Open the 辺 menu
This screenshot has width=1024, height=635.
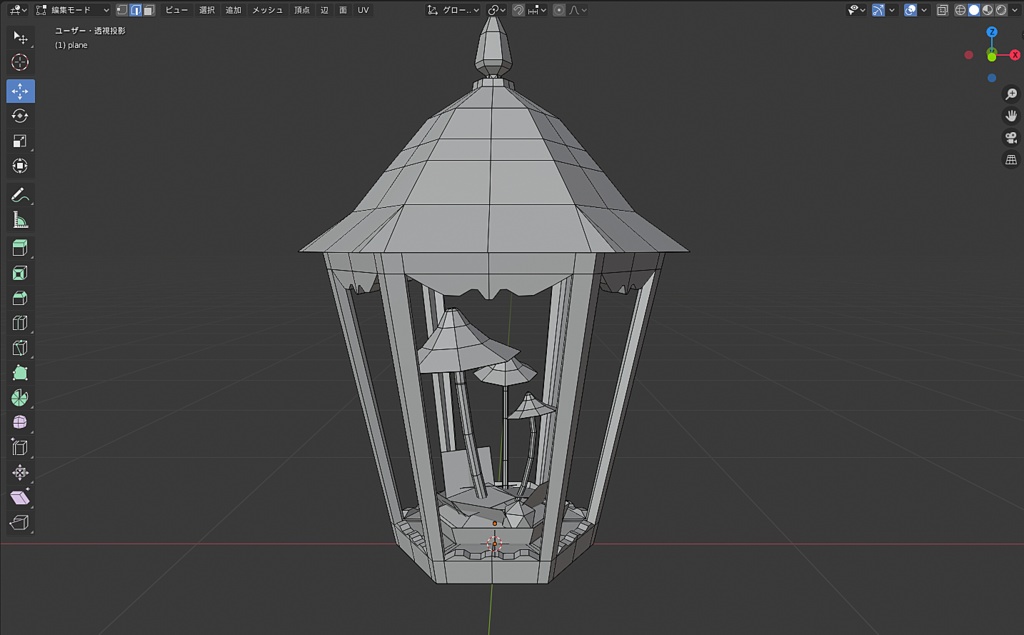click(x=325, y=10)
